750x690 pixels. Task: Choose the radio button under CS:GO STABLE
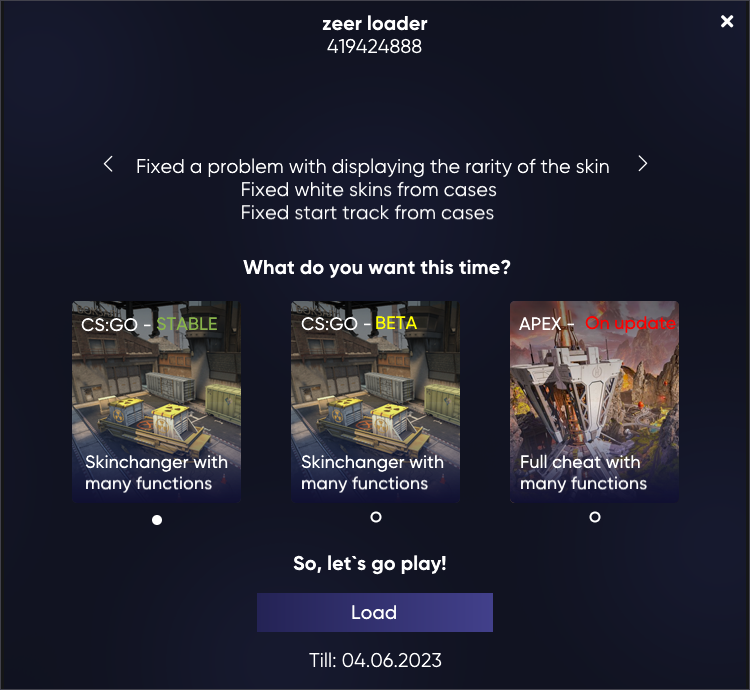157,520
